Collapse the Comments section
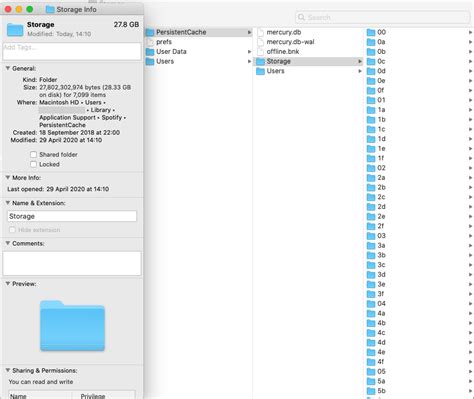This screenshot has width=474, height=399. pos(7,243)
